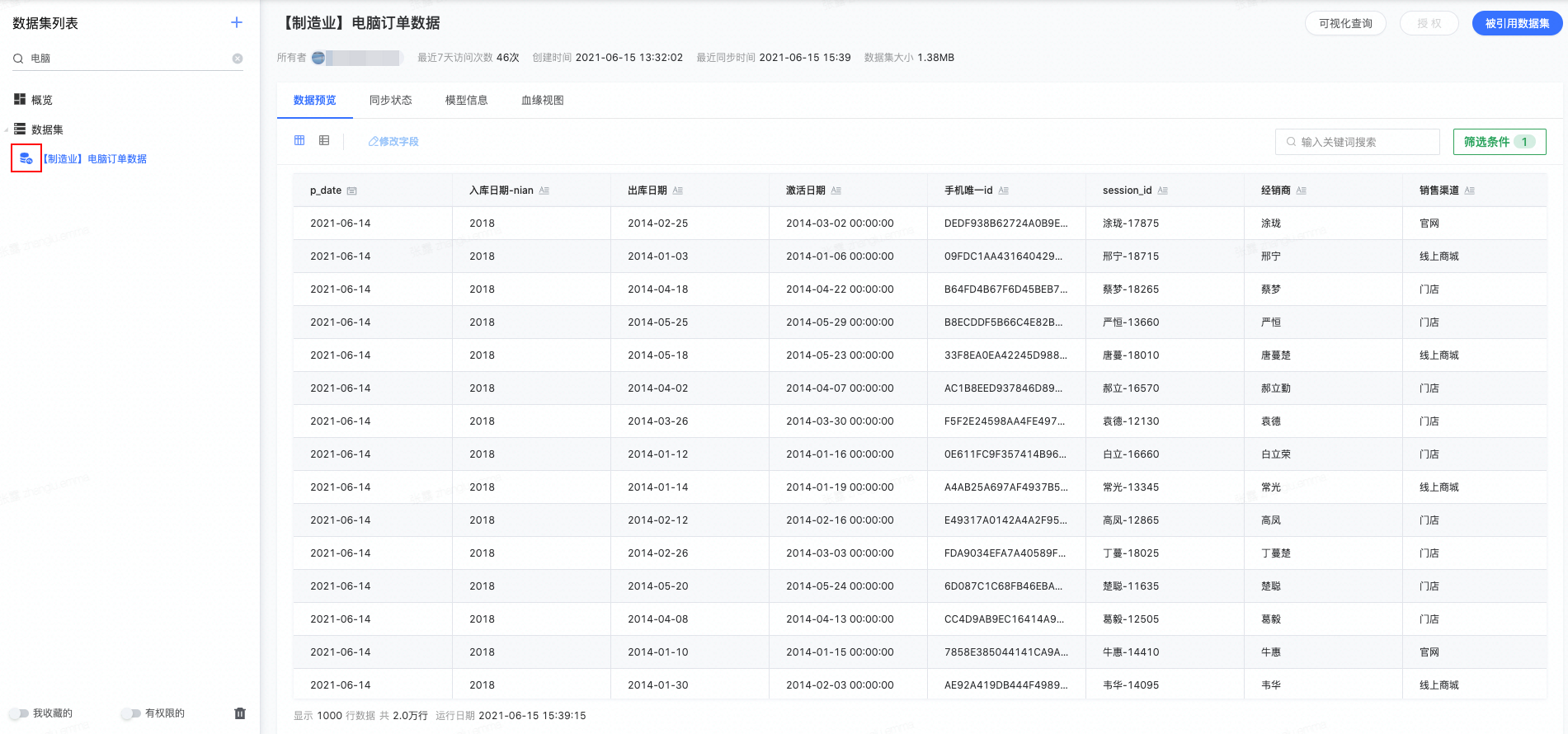Click the 数据集列表 sidebar title
Viewport: 1568px width, 734px height.
45,23
